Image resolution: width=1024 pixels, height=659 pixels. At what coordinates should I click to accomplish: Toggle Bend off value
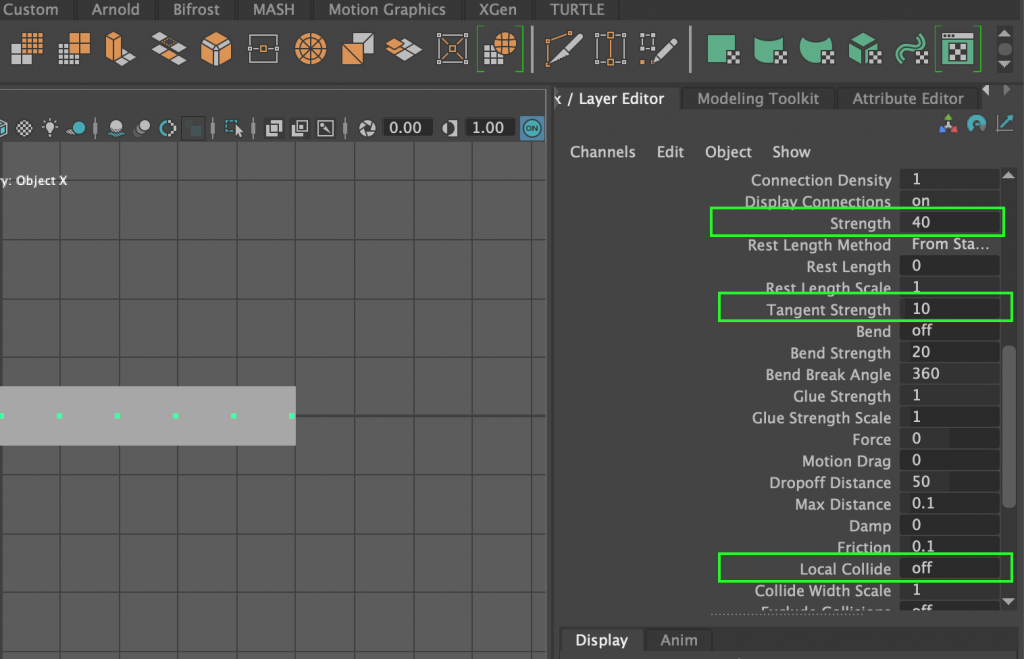[x=950, y=330]
